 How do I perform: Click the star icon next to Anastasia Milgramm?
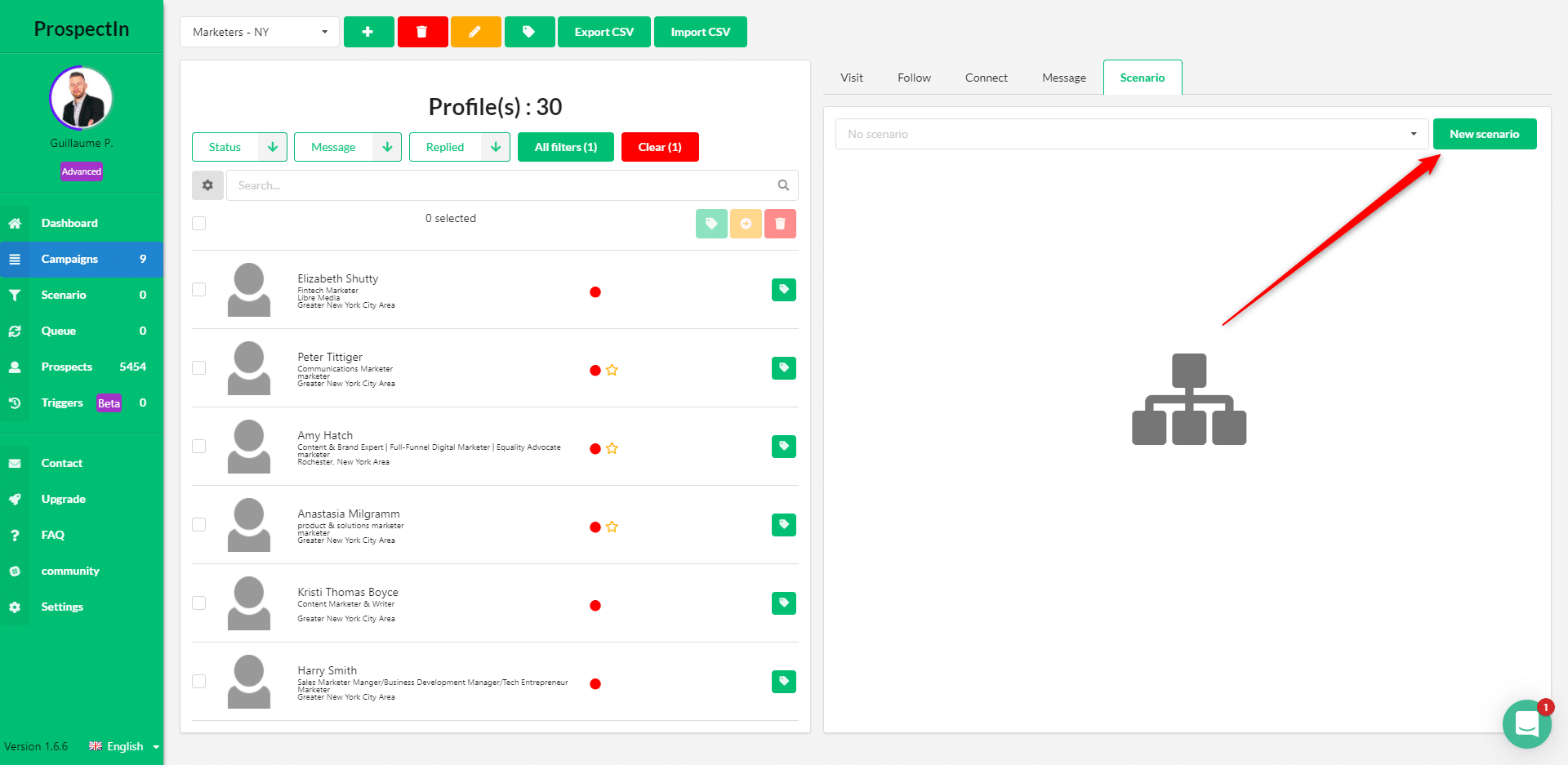pos(612,527)
